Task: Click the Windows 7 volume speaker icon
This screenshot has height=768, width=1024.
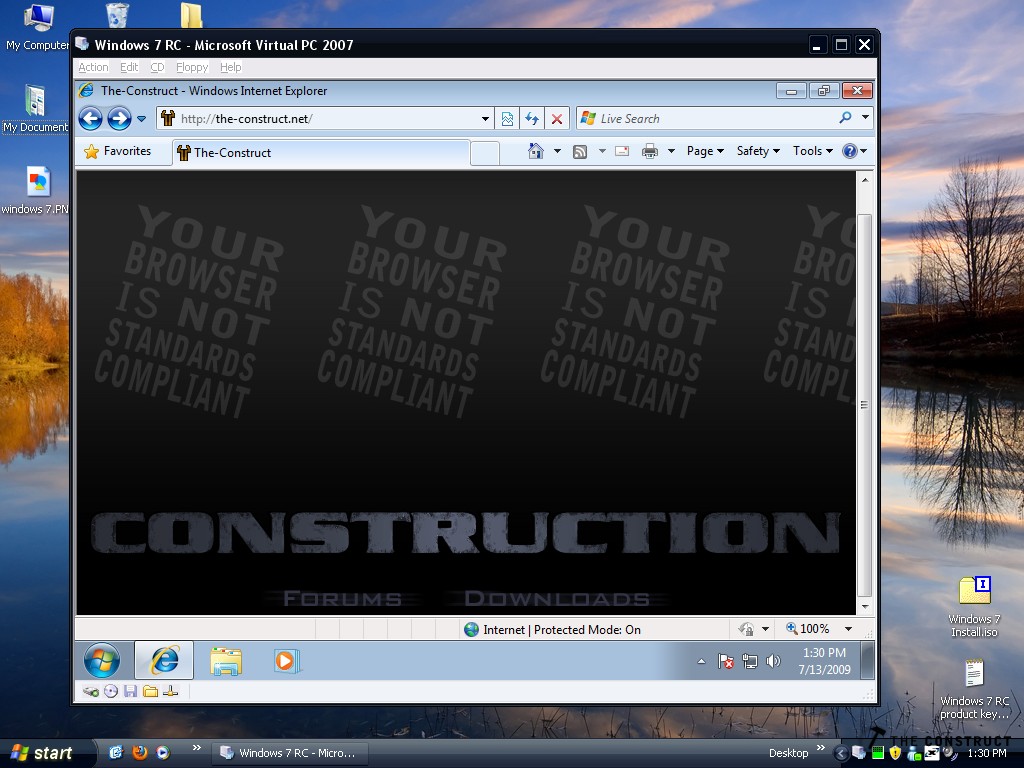Action: (773, 662)
